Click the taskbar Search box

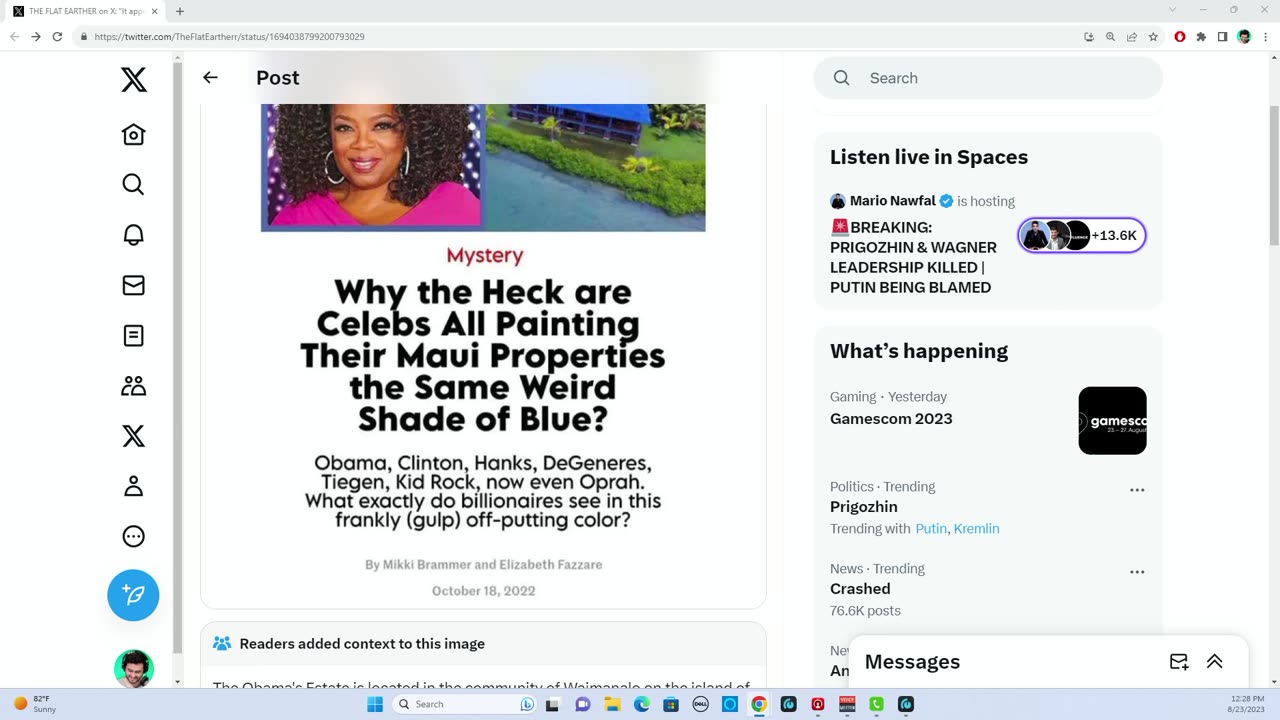[x=463, y=704]
